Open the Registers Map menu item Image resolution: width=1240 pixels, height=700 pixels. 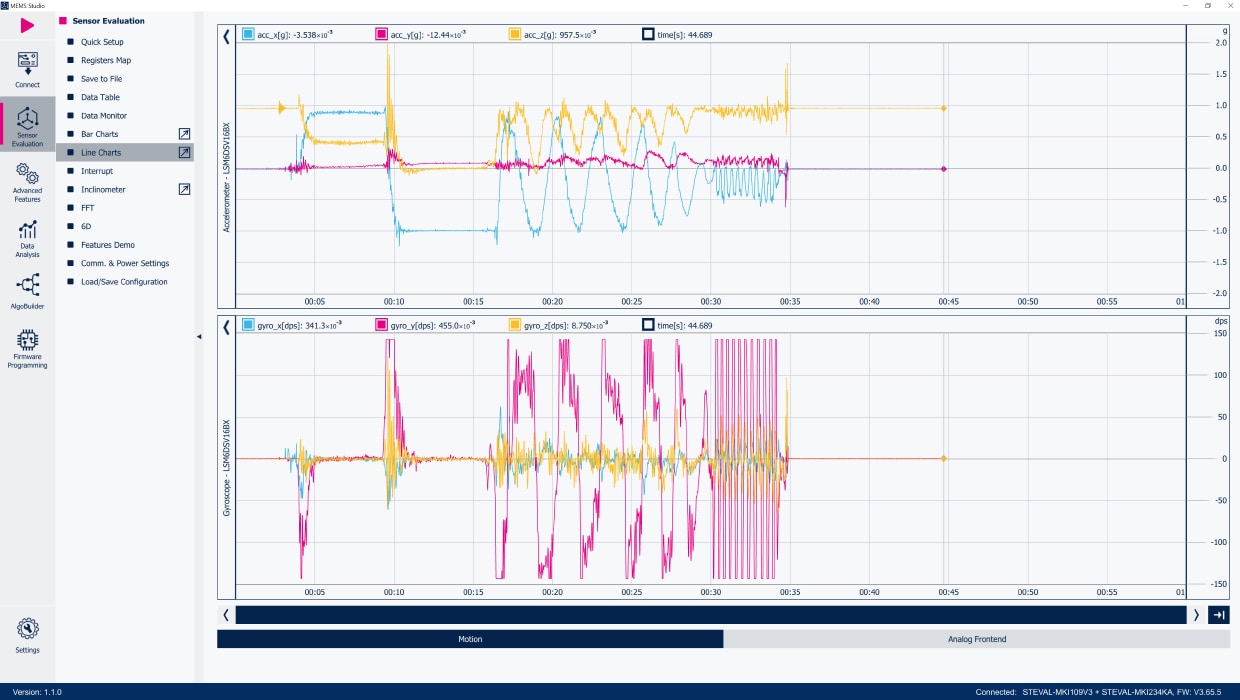pyautogui.click(x=106, y=60)
